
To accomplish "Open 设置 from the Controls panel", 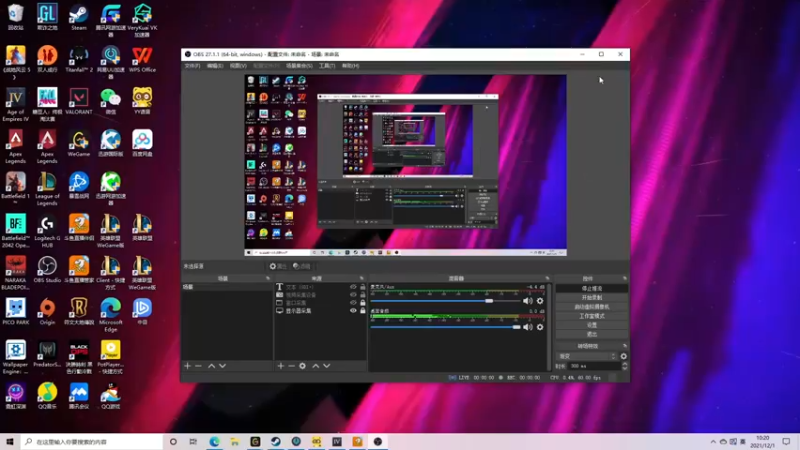I will click(592, 325).
